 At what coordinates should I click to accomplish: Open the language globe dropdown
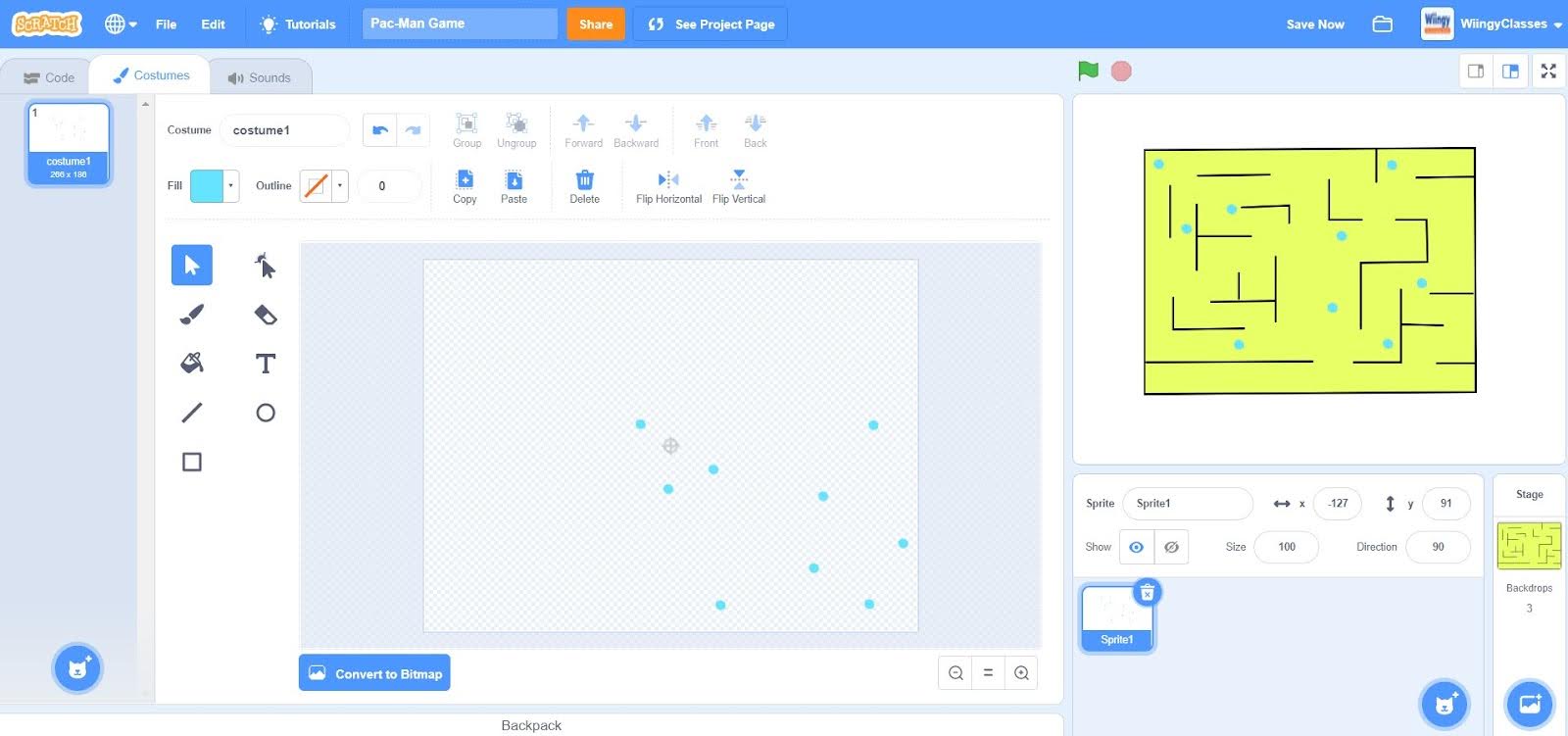(121, 24)
